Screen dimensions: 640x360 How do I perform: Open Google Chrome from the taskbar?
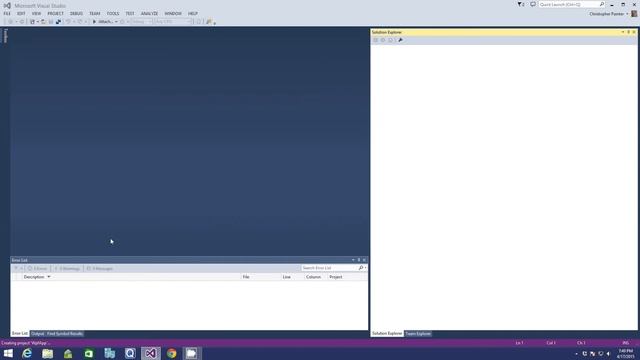(171, 353)
